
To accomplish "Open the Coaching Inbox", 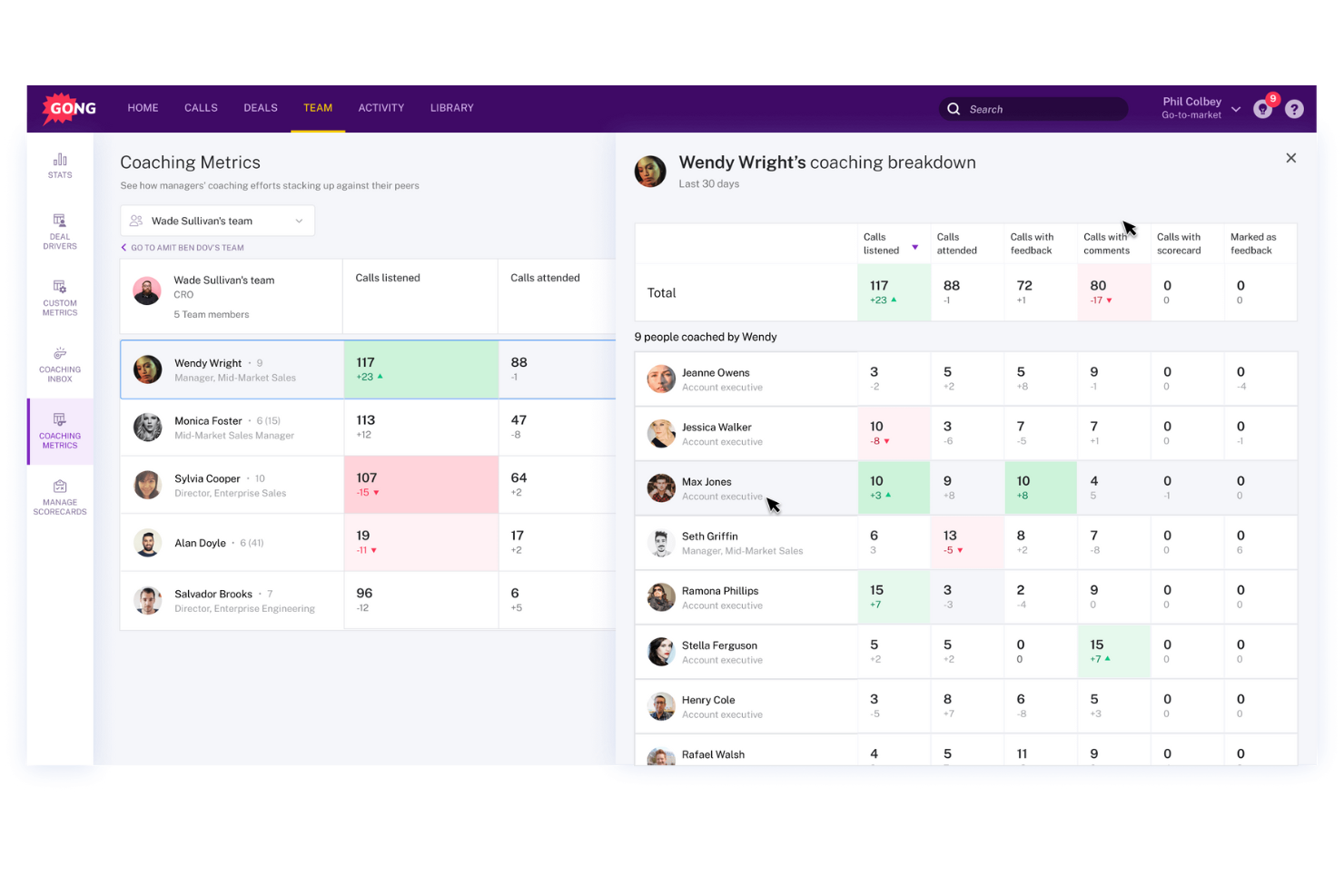I will [59, 363].
